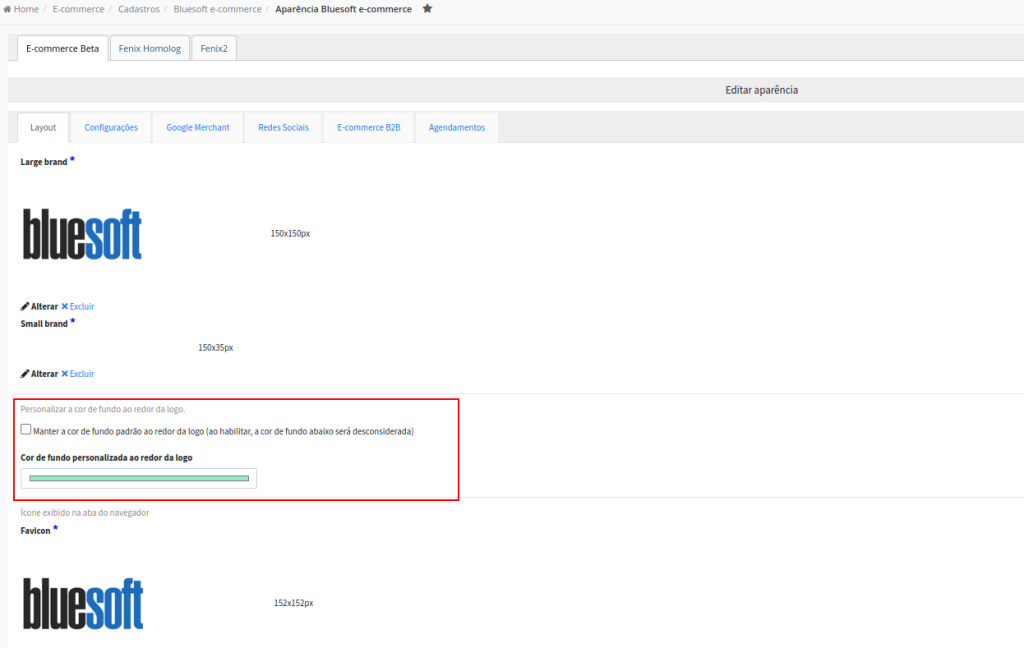Click the Home icon in the breadcrumb
The image size is (1024, 648).
tap(8, 9)
